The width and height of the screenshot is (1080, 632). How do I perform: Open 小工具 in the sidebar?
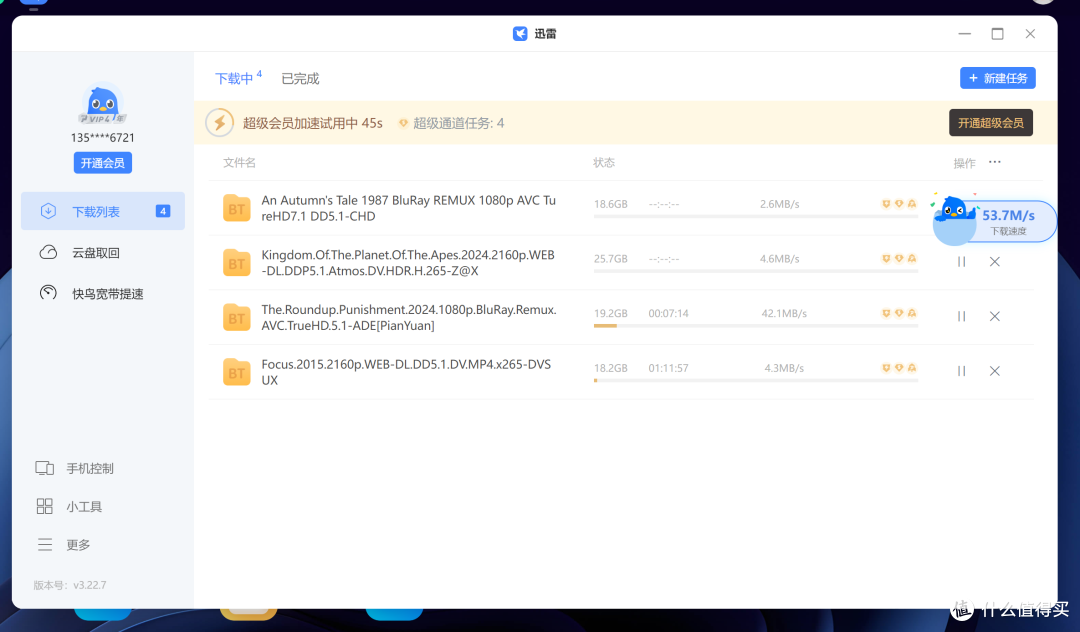point(69,507)
